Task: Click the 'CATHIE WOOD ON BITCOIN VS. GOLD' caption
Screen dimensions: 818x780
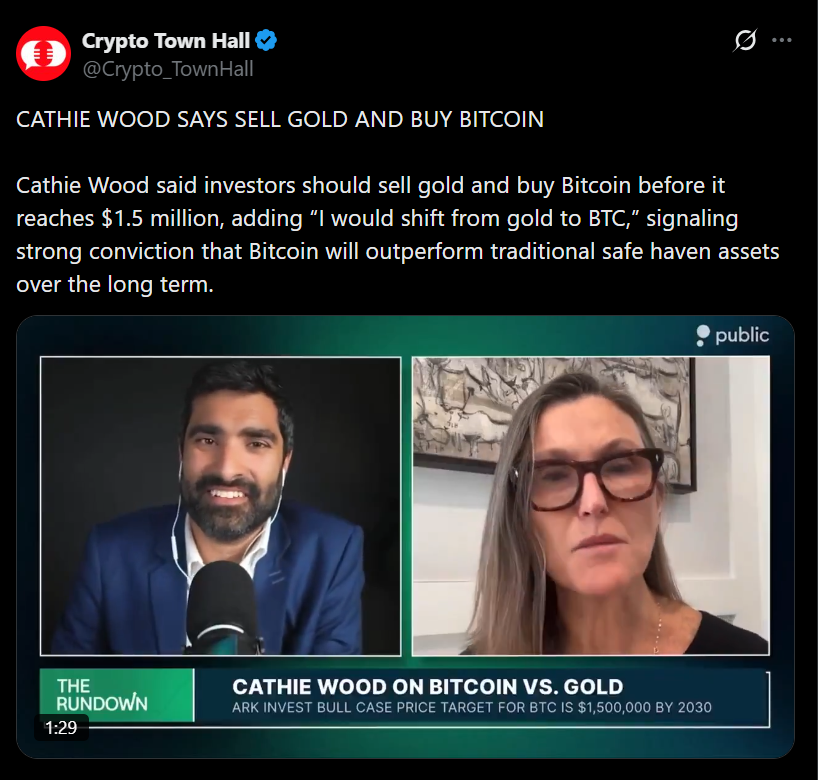Action: (428, 687)
